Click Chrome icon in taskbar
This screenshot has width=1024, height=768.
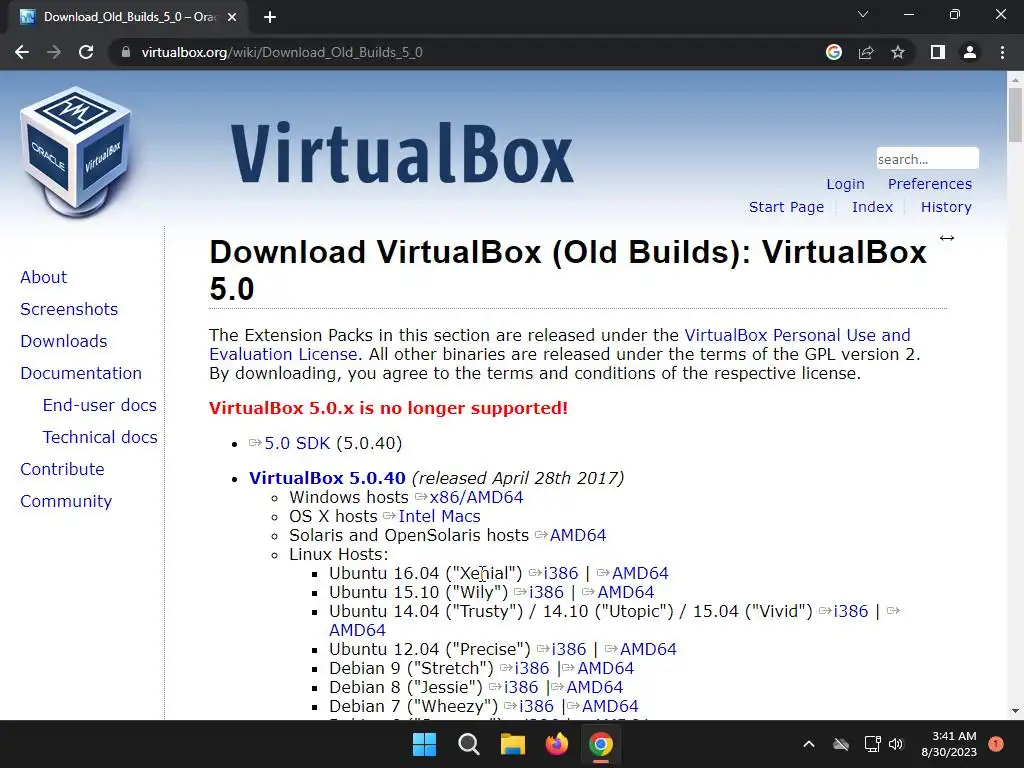click(601, 744)
